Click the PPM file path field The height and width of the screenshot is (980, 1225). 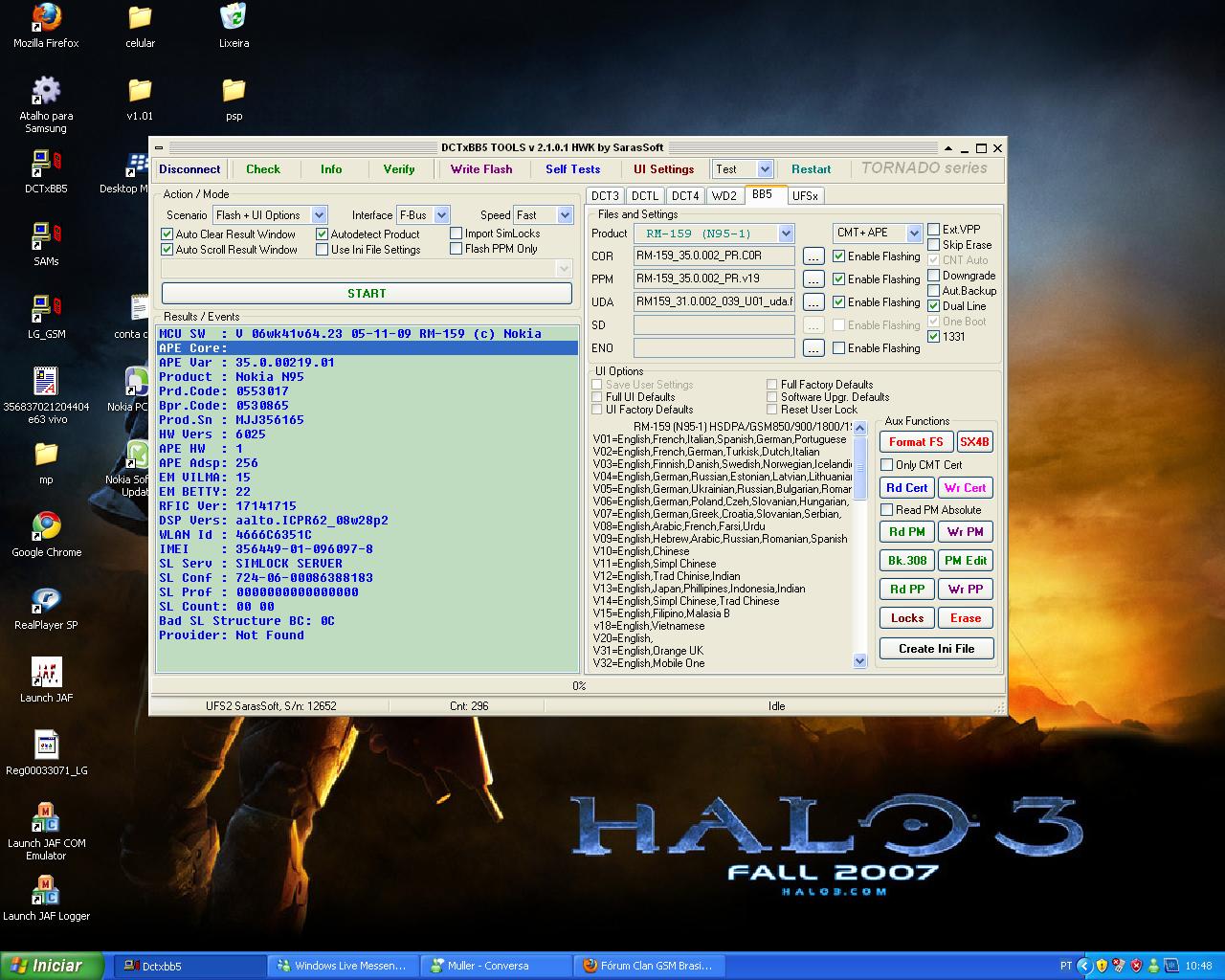[x=714, y=279]
